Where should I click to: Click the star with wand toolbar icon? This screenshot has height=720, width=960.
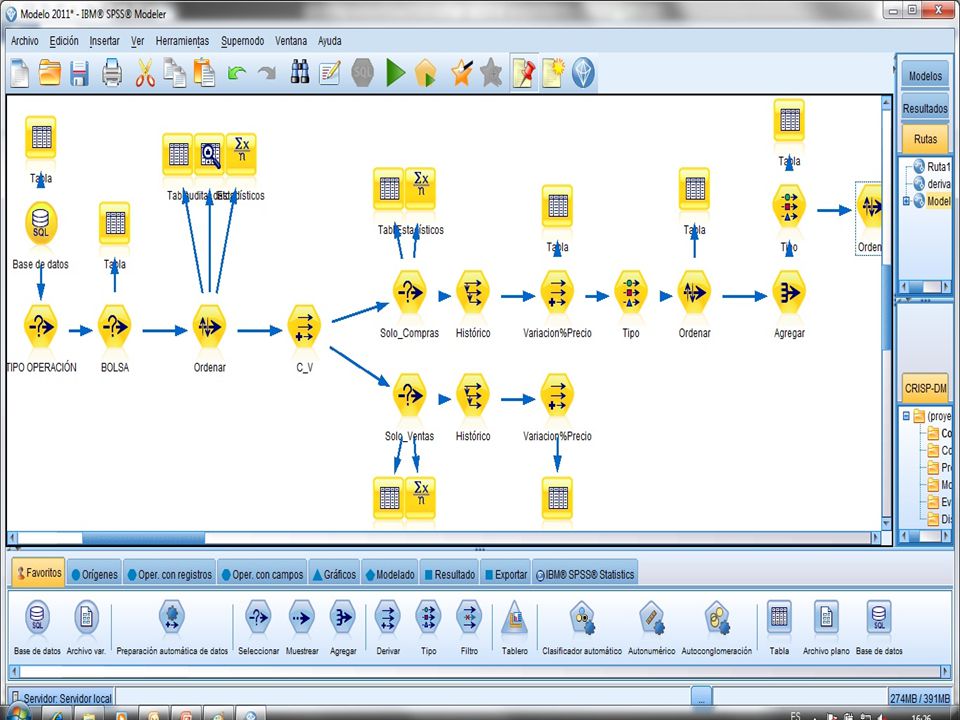coord(462,73)
